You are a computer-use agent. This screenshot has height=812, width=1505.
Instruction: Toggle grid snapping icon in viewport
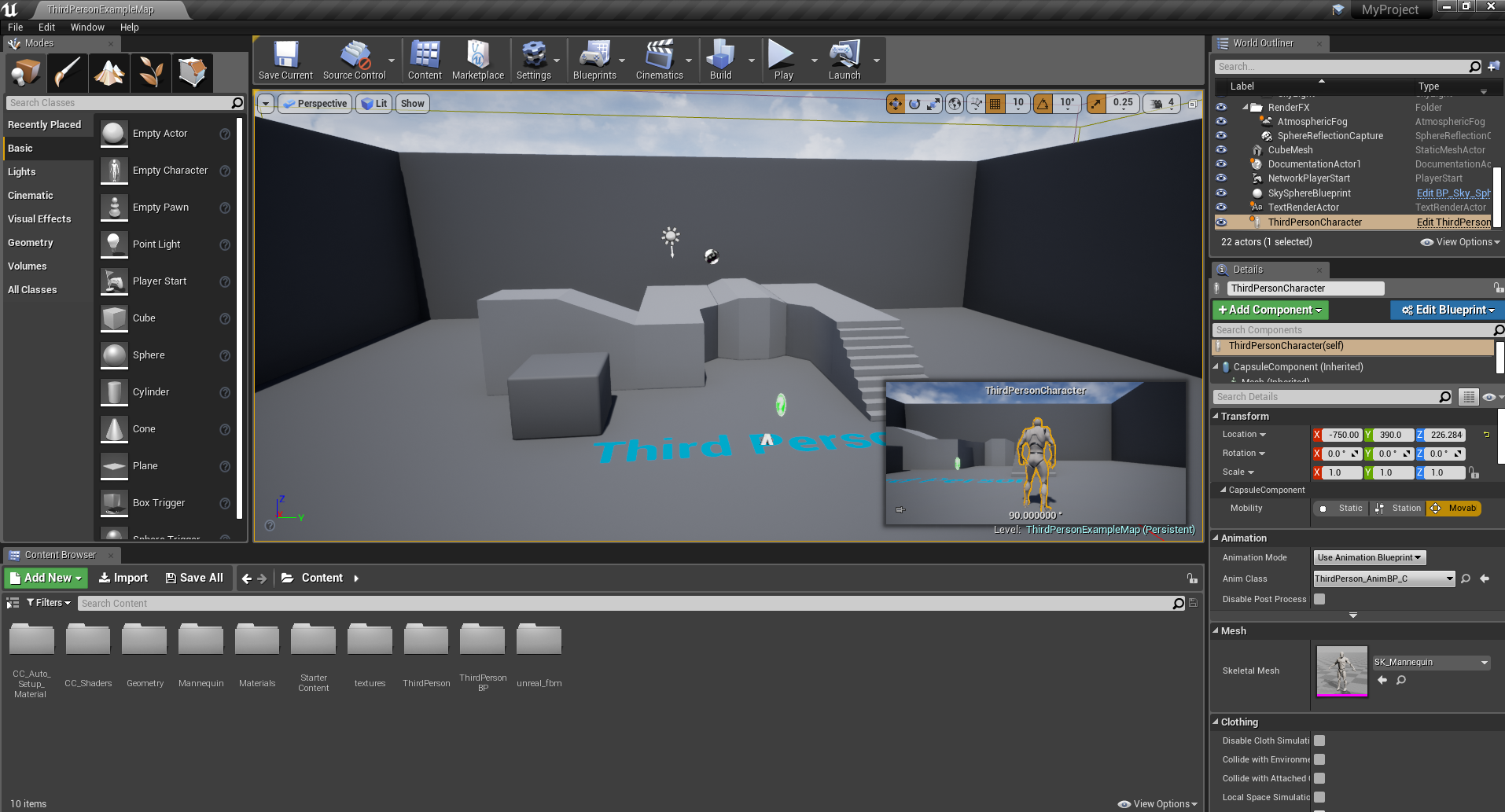(995, 104)
